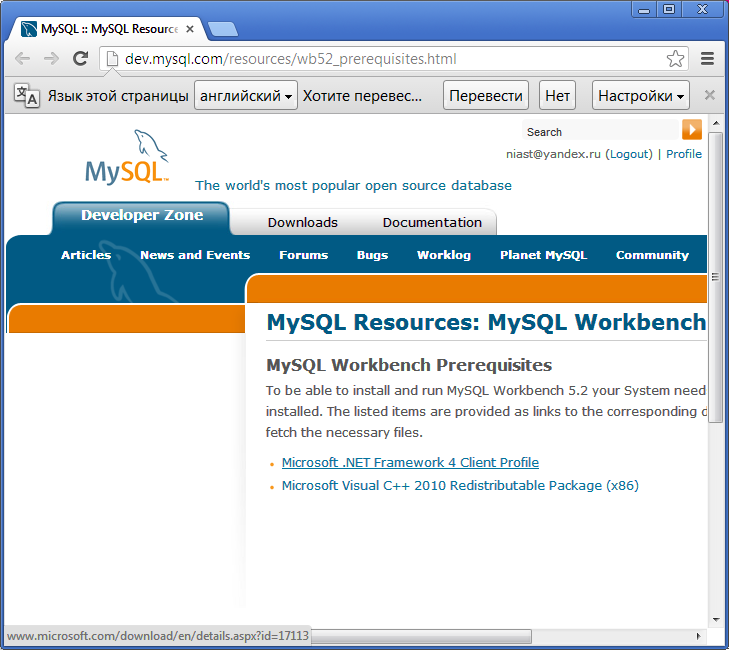Select the MySQL Resources browser tab

[x=108, y=29]
